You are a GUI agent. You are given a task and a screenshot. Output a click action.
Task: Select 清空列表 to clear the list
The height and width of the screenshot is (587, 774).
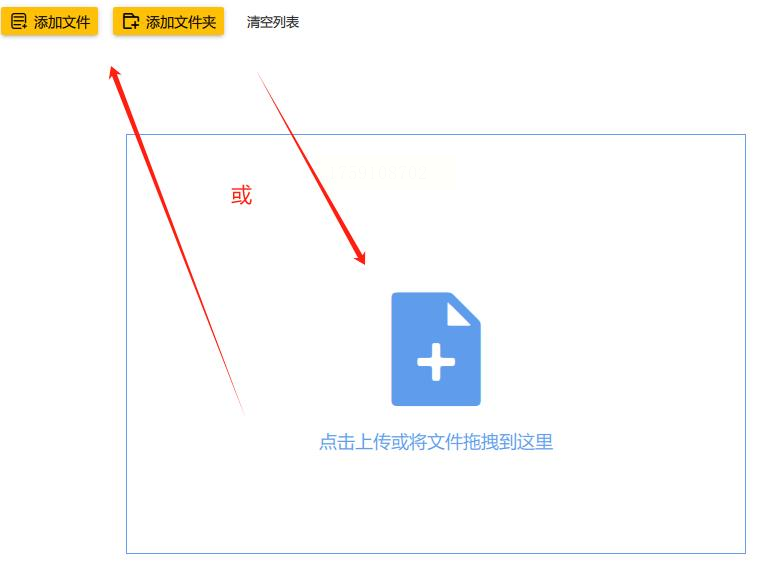pos(273,22)
